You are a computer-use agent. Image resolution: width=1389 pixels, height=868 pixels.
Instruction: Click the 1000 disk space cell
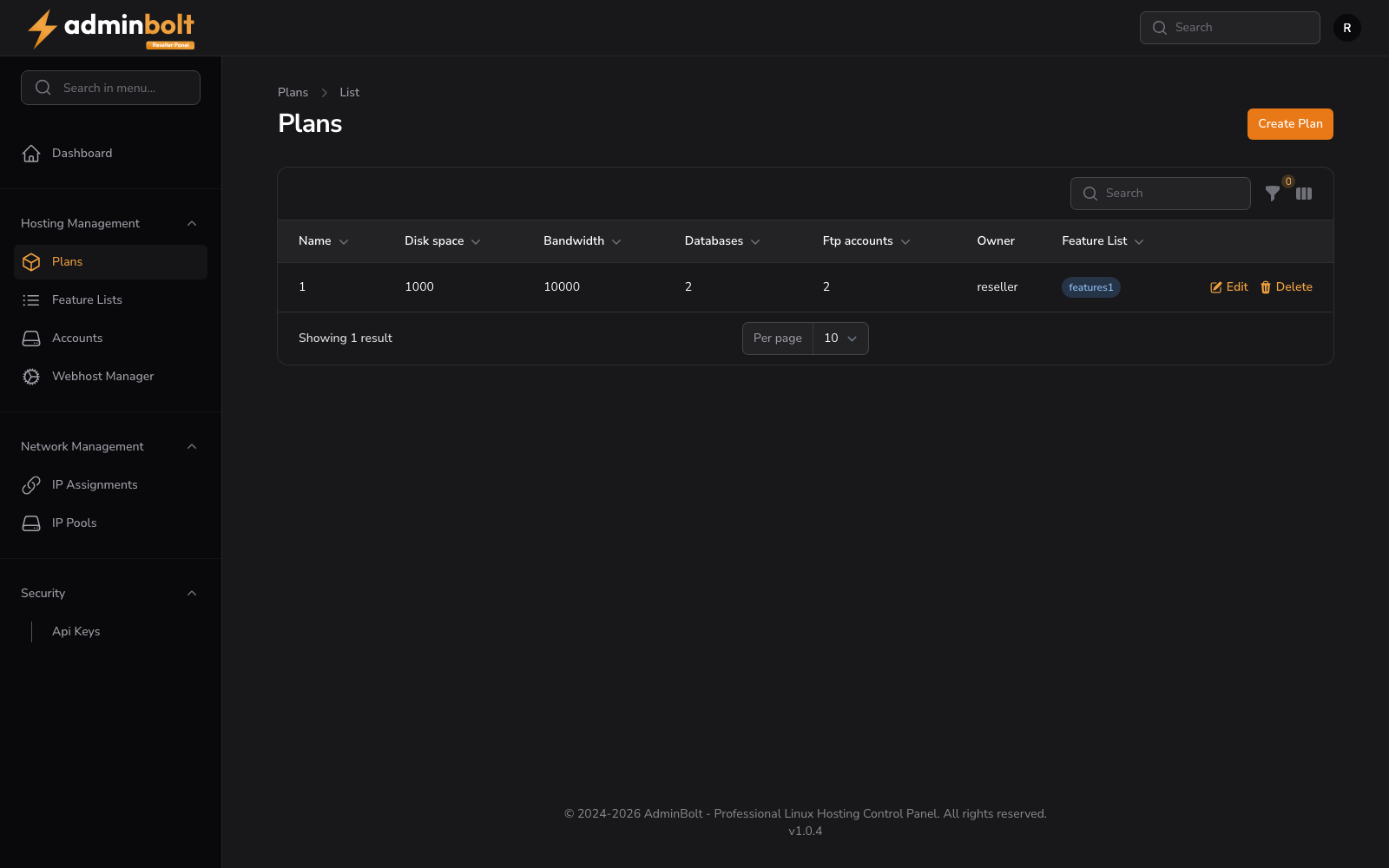click(x=419, y=287)
